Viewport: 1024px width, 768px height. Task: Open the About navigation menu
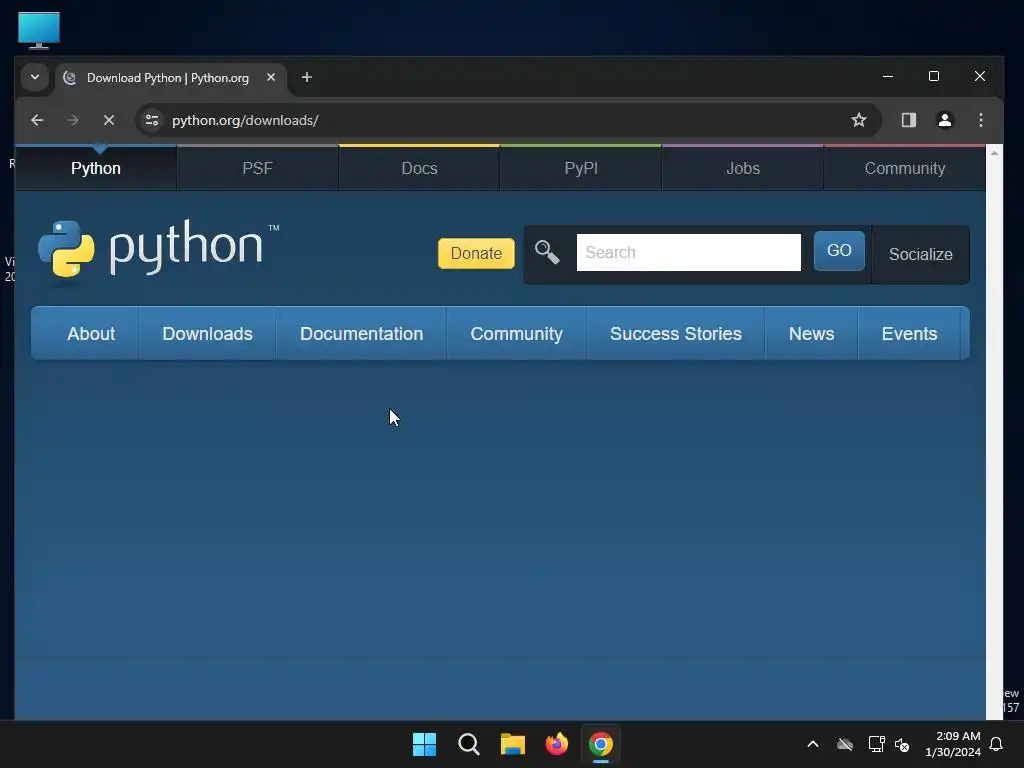point(91,334)
